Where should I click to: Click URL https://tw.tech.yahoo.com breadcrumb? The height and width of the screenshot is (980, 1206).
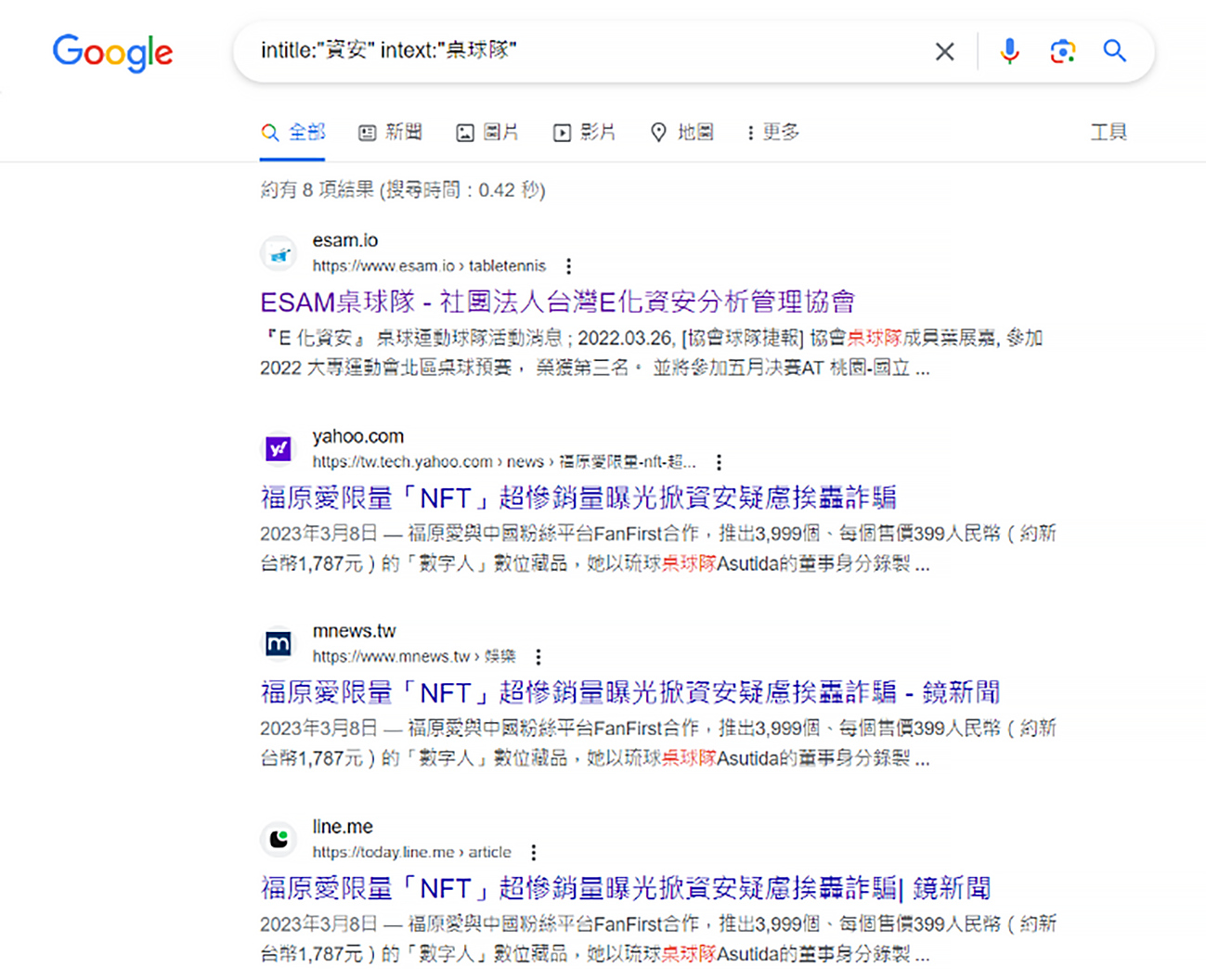coord(504,462)
